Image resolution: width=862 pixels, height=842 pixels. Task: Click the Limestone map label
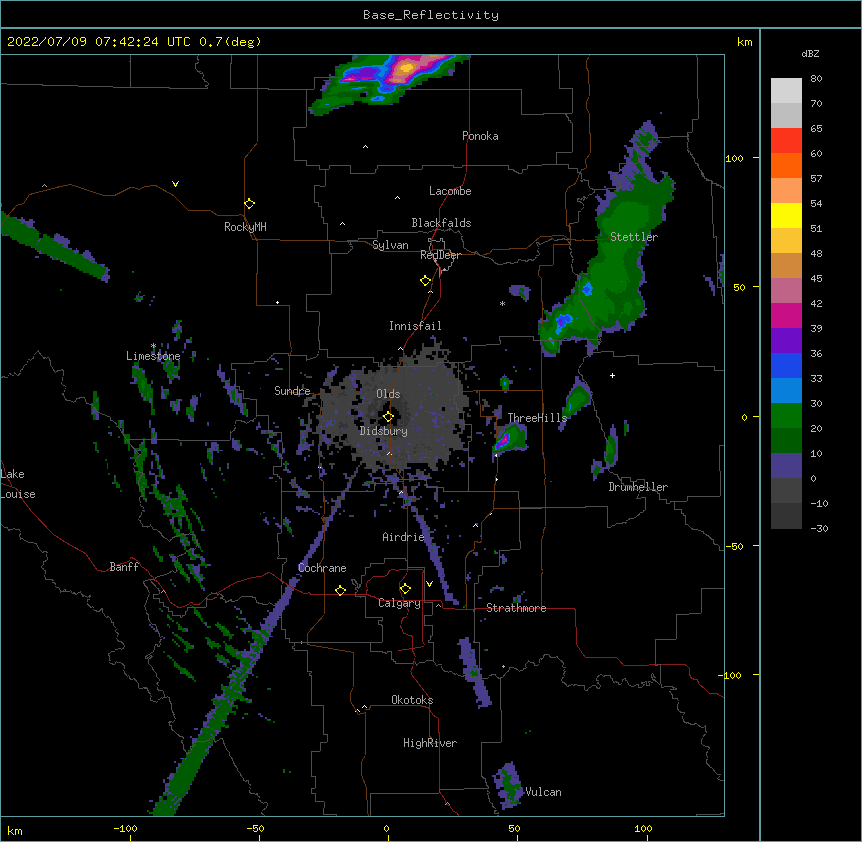153,356
